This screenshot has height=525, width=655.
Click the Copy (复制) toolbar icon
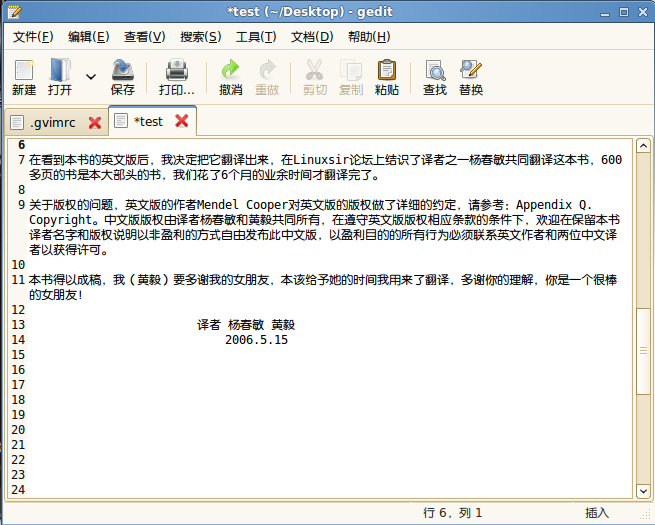pos(351,70)
